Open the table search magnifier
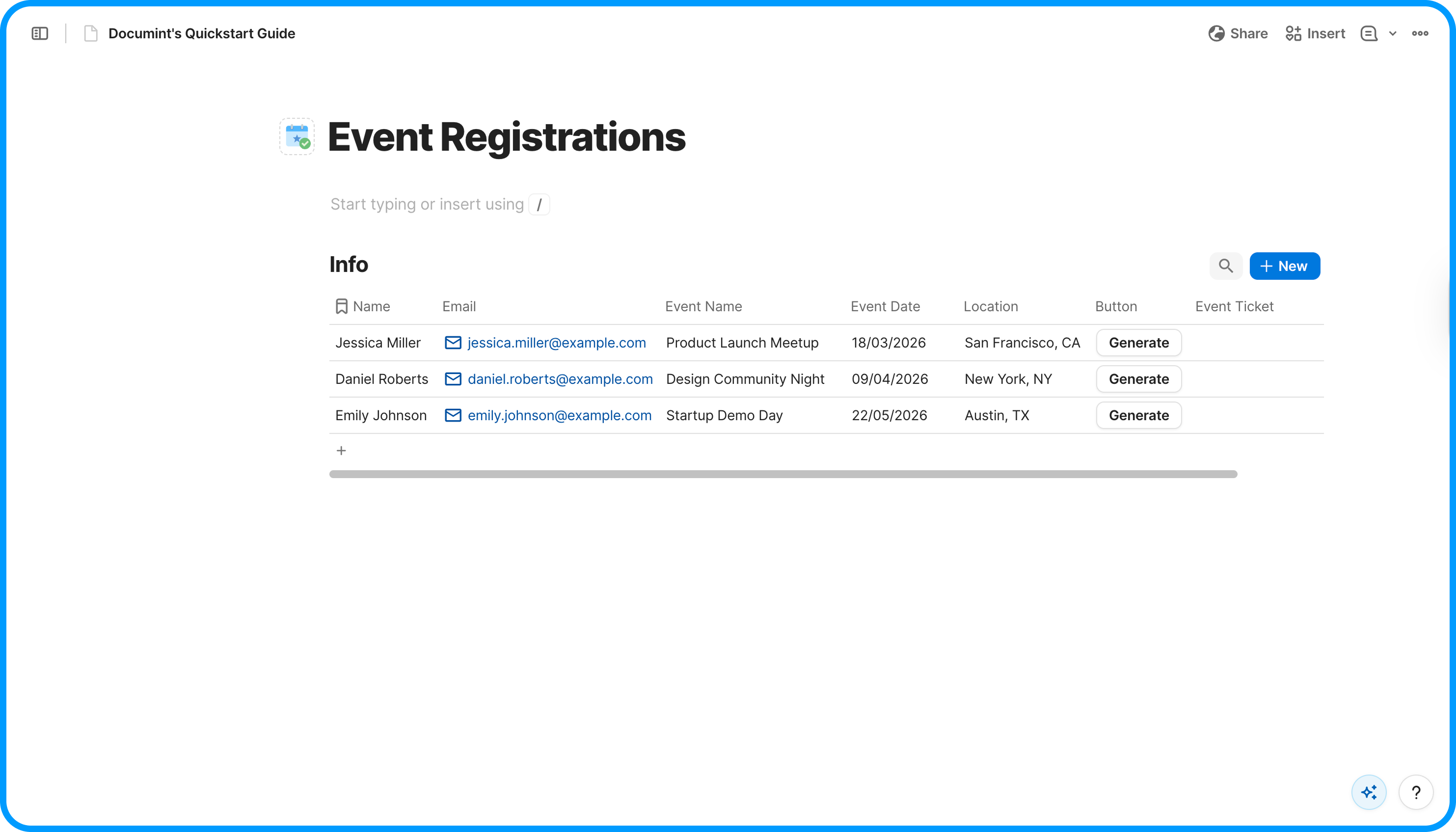1456x832 pixels. pos(1225,266)
